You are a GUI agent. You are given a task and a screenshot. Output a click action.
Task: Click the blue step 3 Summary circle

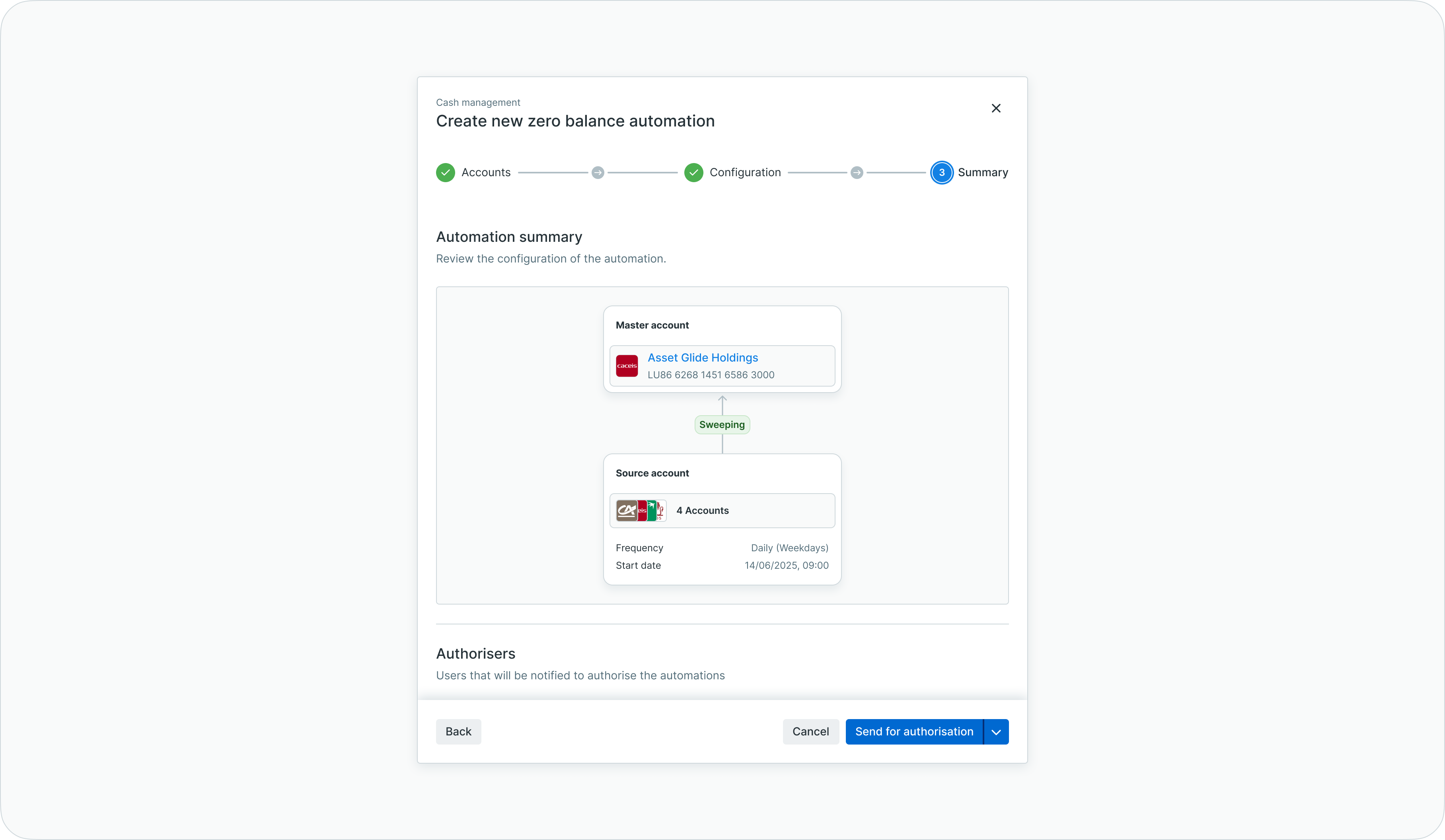(942, 173)
